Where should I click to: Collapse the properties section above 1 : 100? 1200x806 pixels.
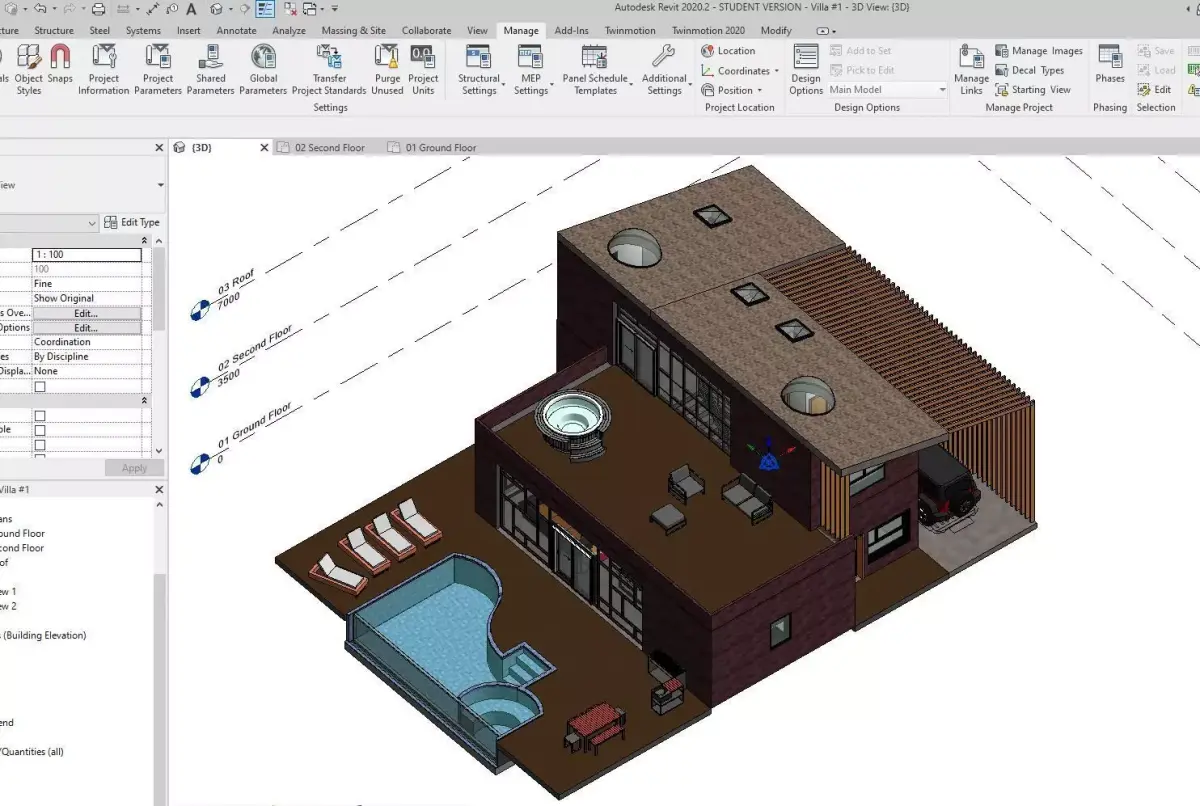tap(144, 241)
